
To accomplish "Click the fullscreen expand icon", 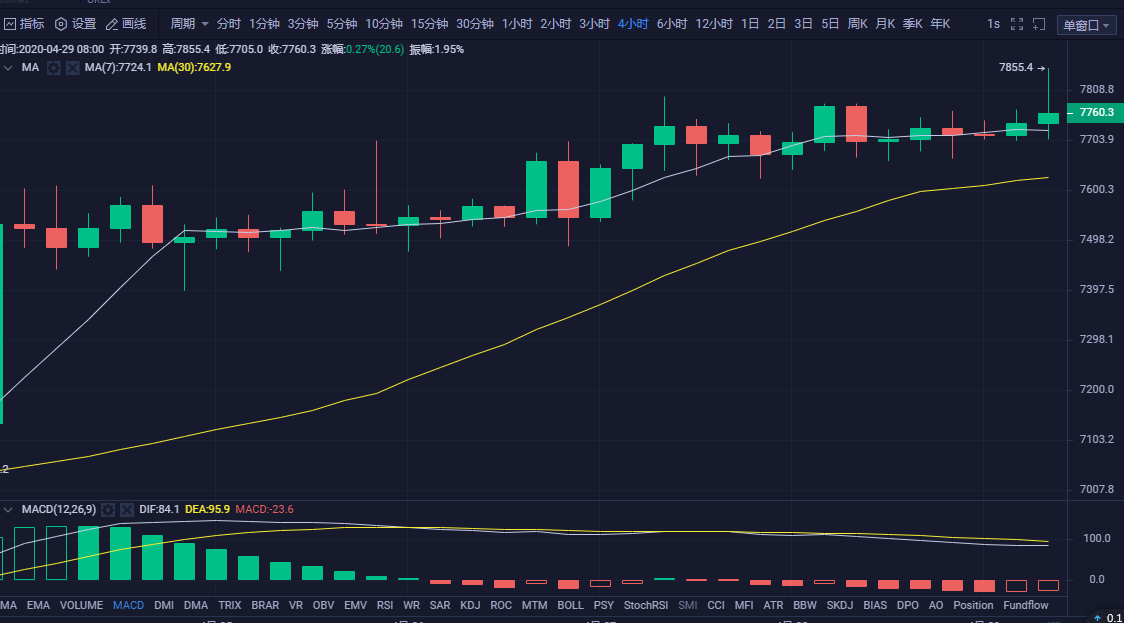I will pyautogui.click(x=1016, y=24).
